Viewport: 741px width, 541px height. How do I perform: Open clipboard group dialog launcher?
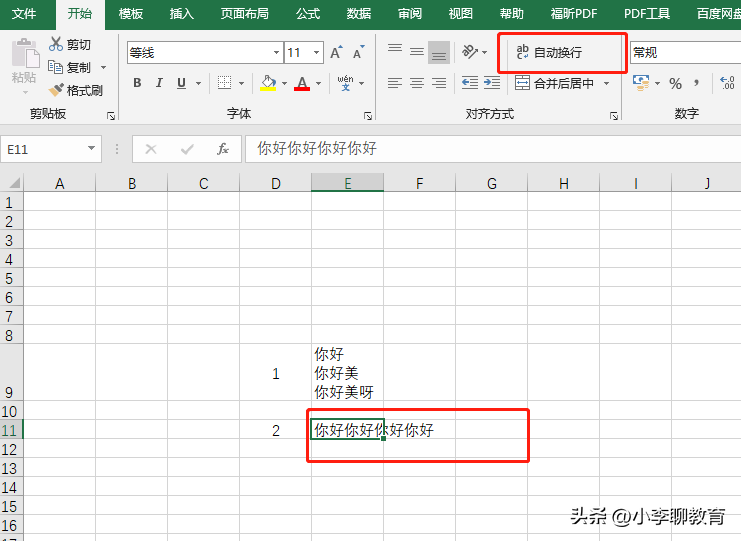point(111,116)
